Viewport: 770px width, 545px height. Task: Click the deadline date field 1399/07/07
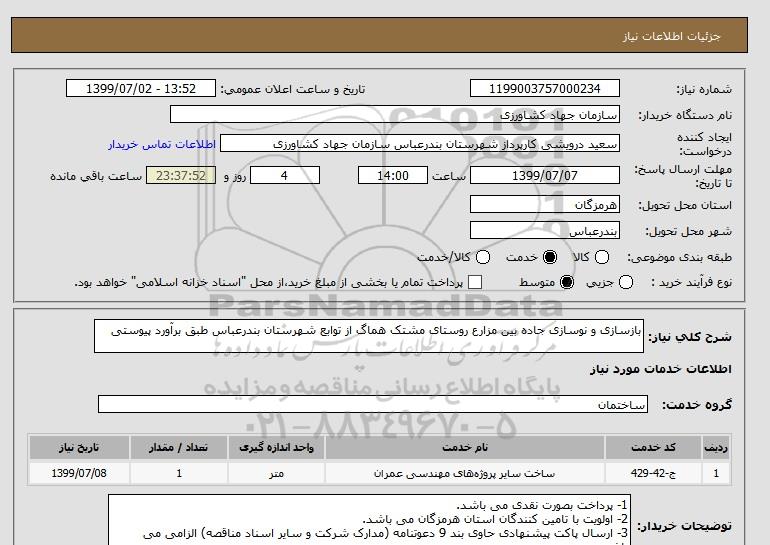tap(545, 175)
